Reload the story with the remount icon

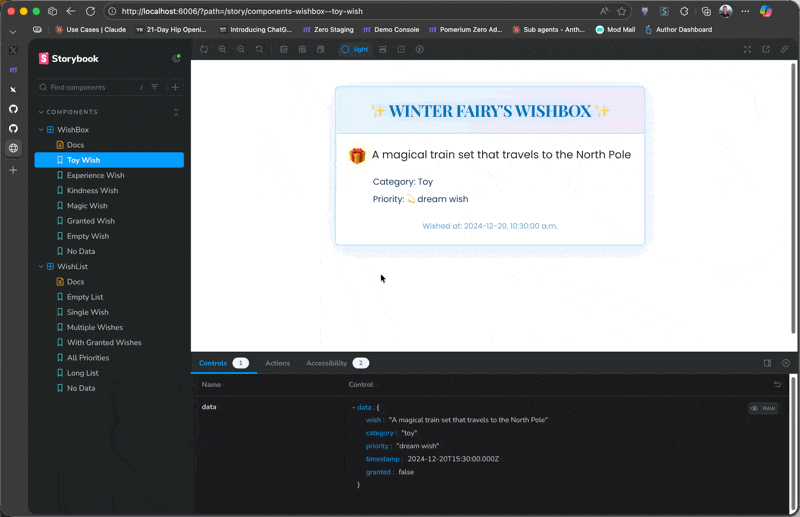coord(204,49)
